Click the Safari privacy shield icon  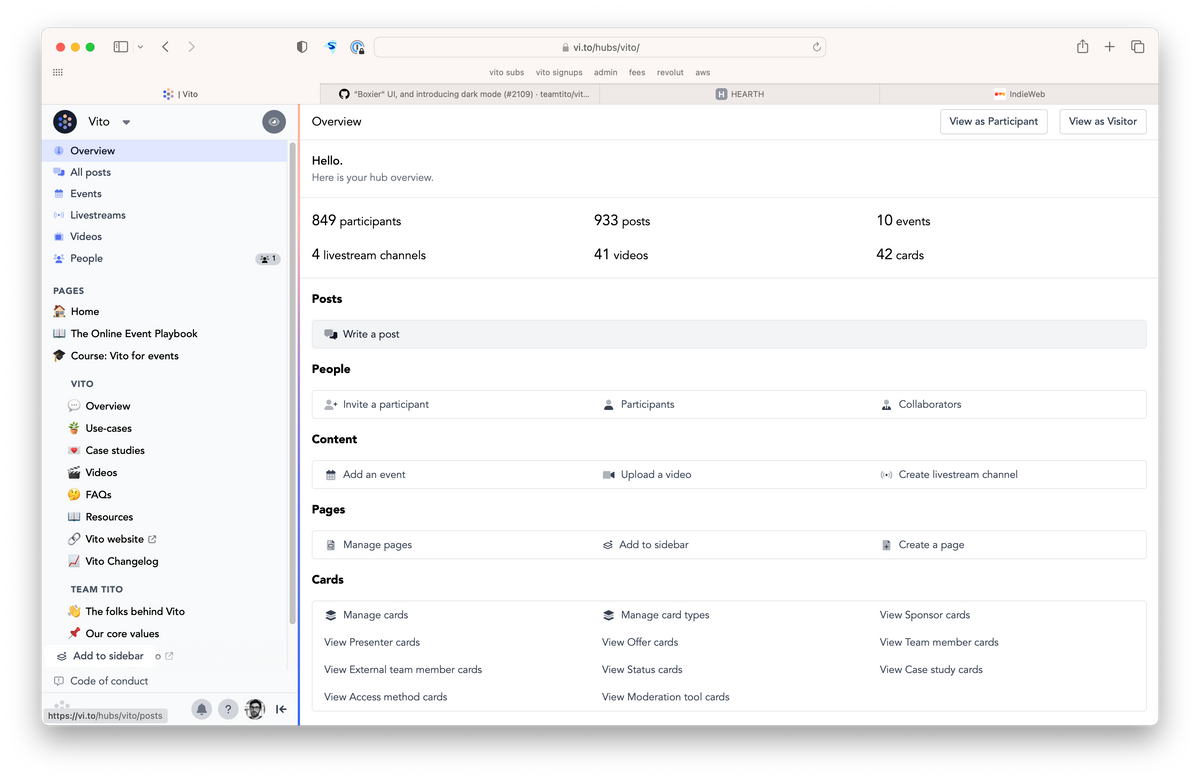click(x=302, y=47)
